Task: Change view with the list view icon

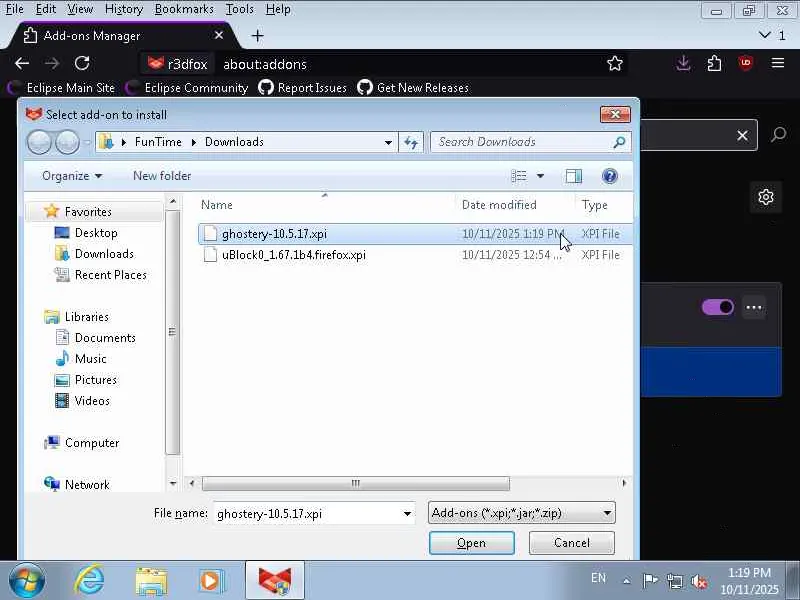Action: [518, 176]
